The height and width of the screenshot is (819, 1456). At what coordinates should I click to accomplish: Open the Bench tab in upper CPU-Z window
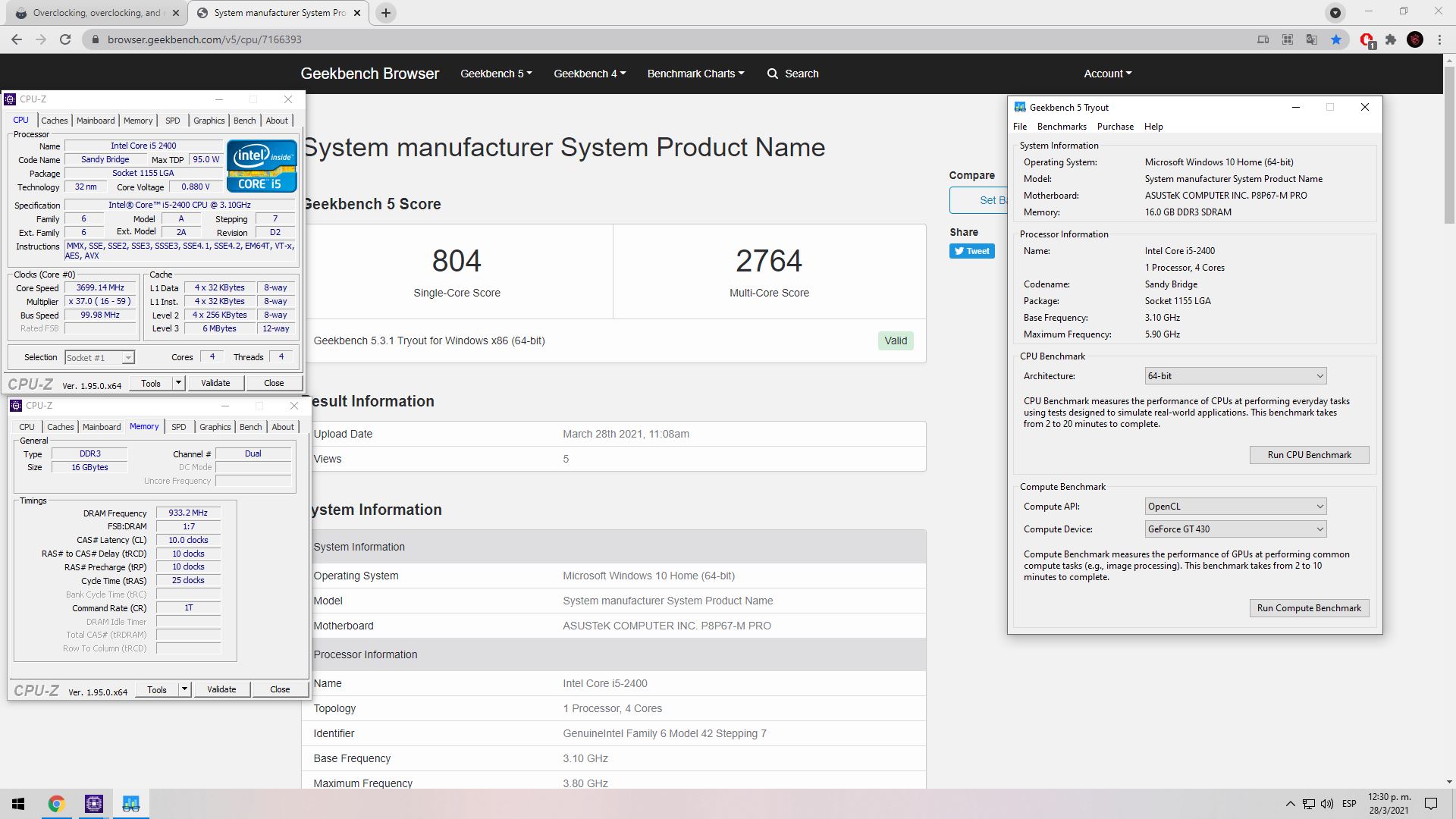pyautogui.click(x=244, y=121)
